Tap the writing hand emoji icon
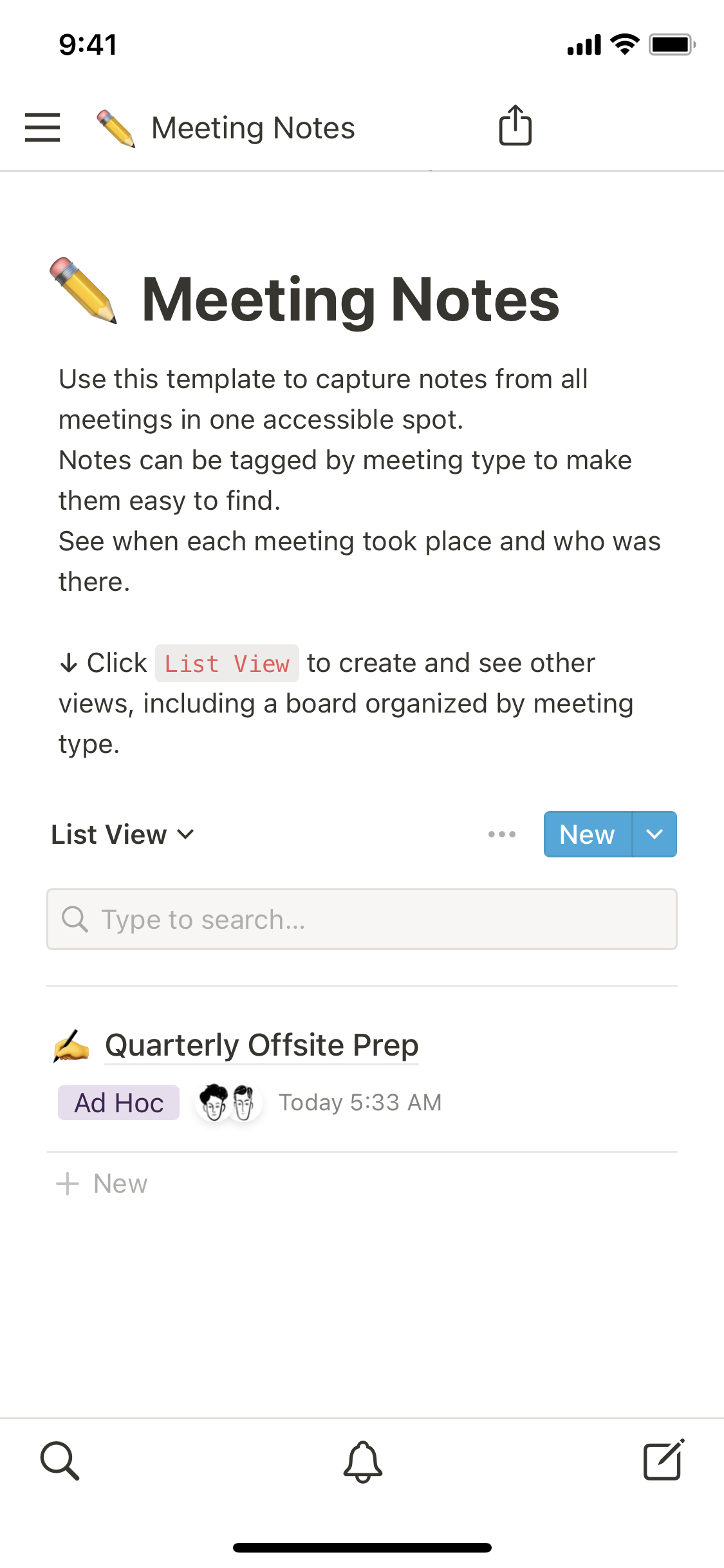724x1568 pixels. pos(71,1045)
